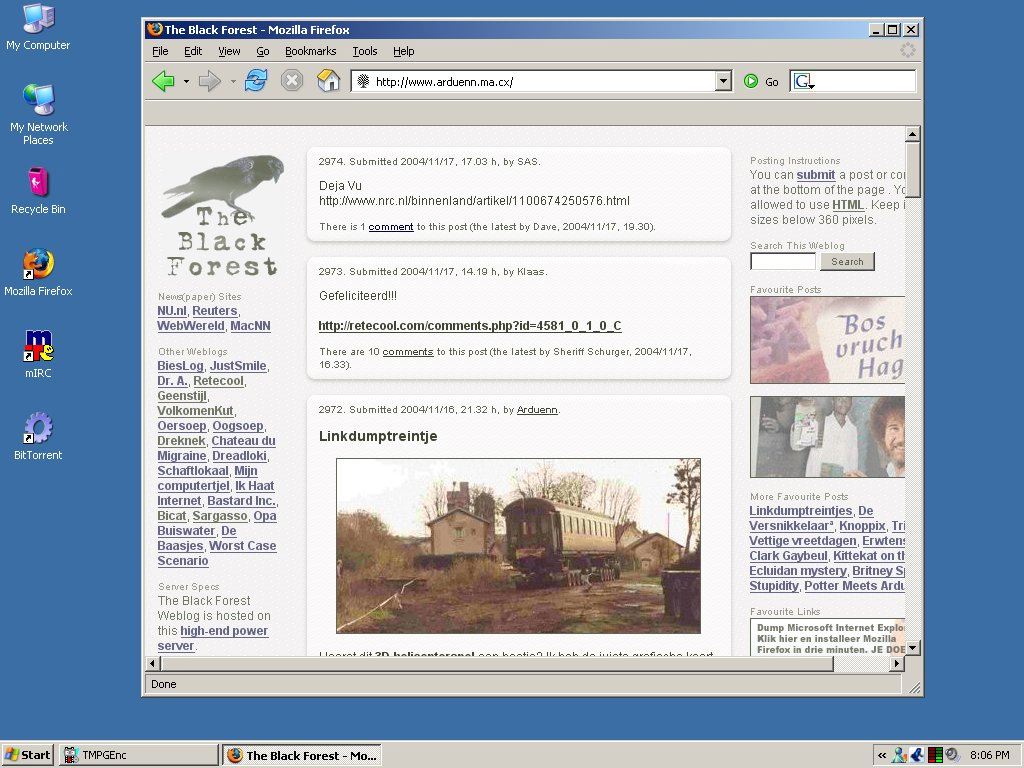This screenshot has width=1024, height=768.
Task: Click the Start button
Action: tap(27, 755)
